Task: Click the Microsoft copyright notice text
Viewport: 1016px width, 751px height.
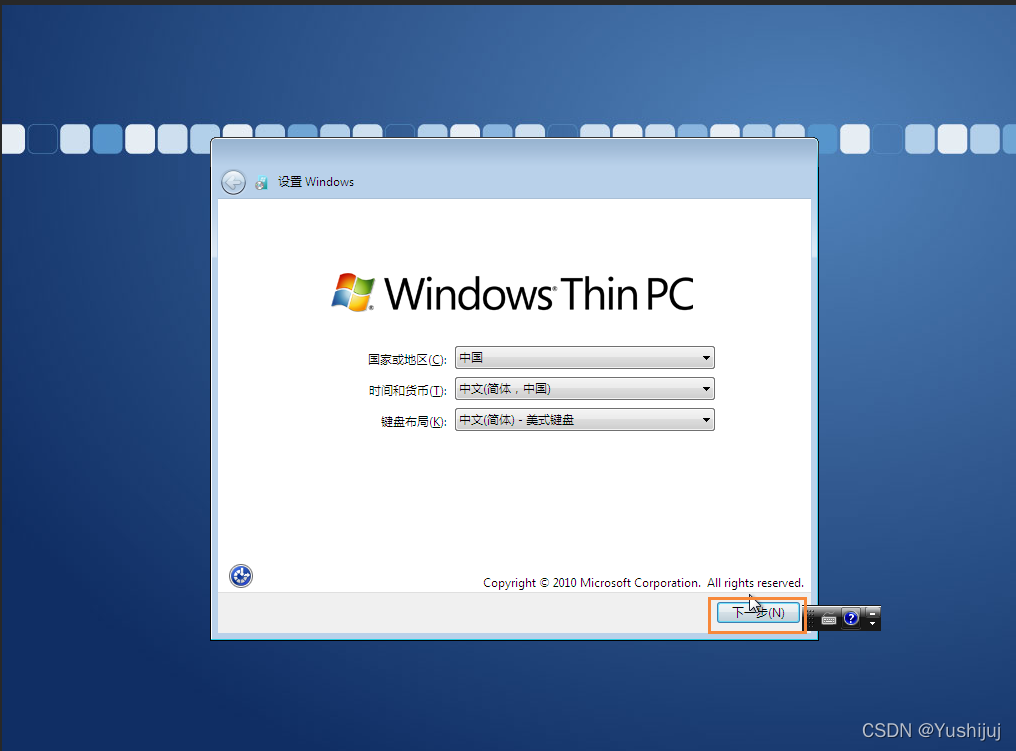Action: click(x=643, y=583)
